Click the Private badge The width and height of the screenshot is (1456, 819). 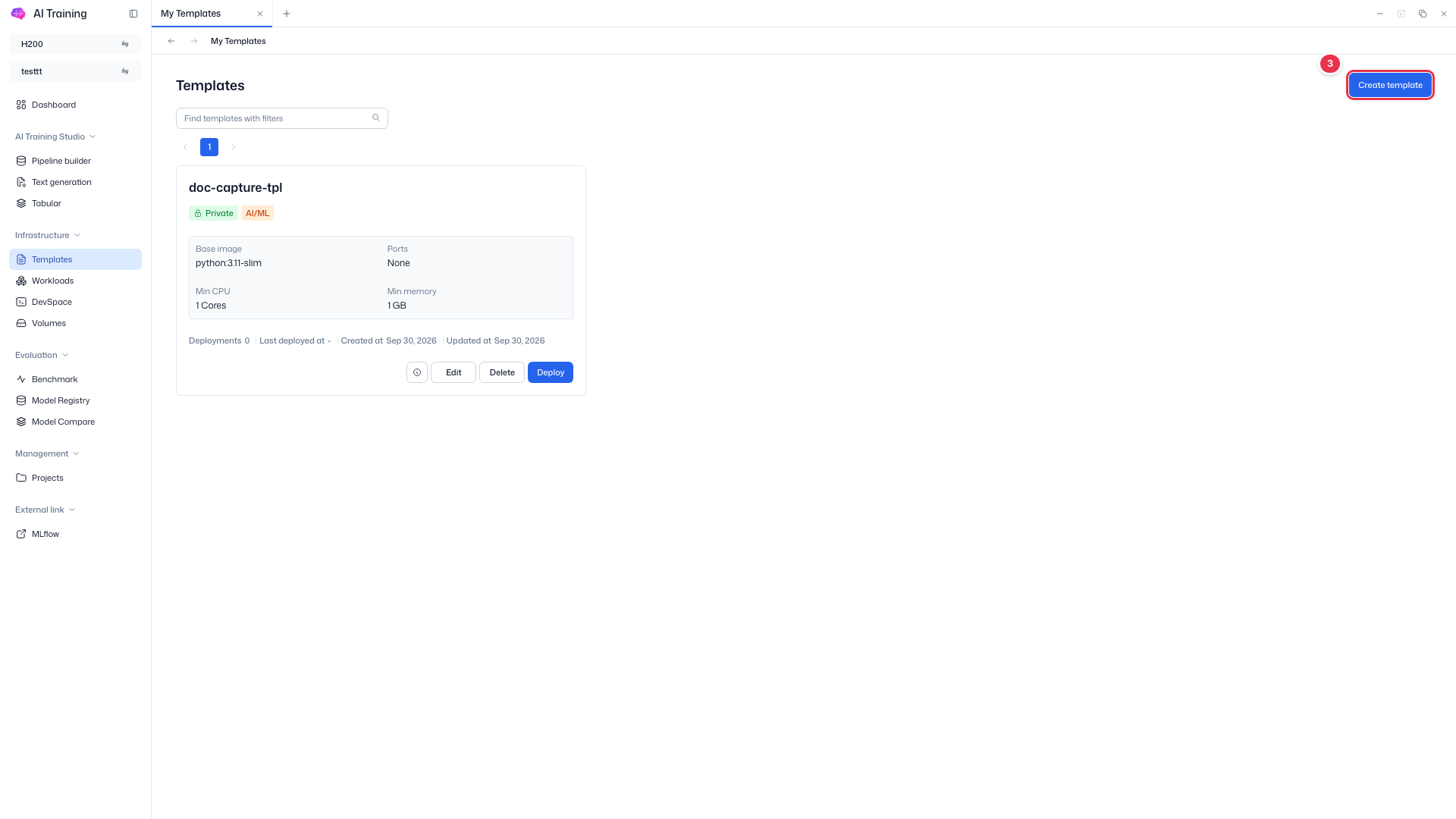point(213,213)
